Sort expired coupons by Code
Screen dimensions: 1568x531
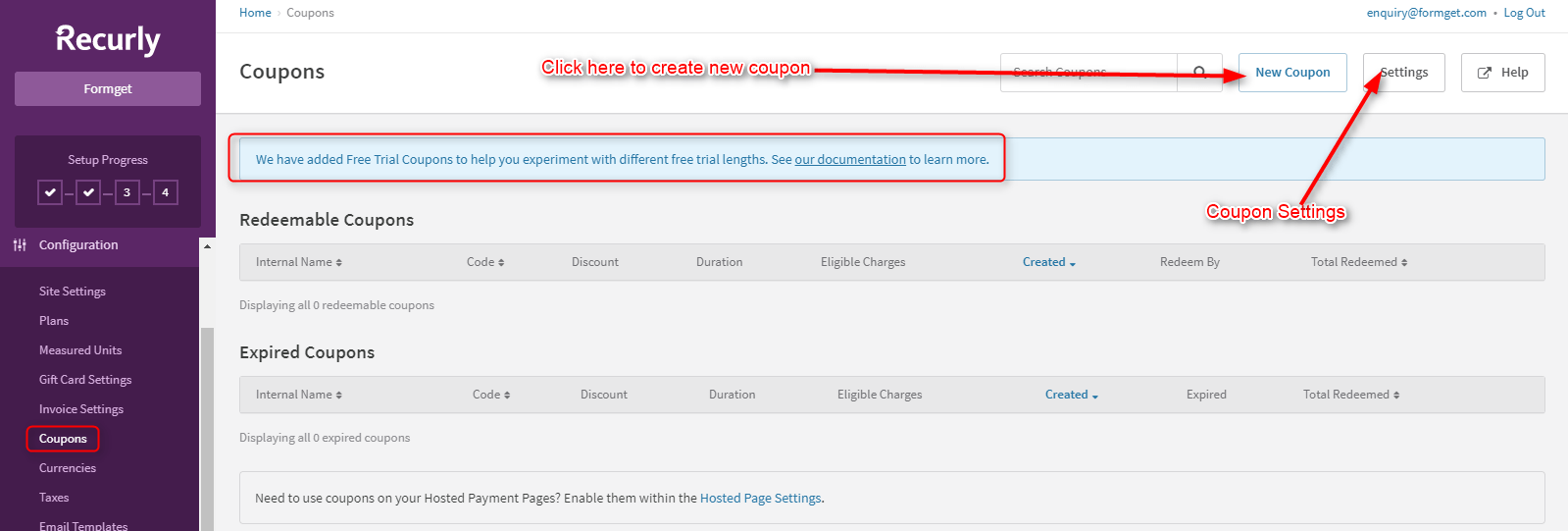[490, 395]
